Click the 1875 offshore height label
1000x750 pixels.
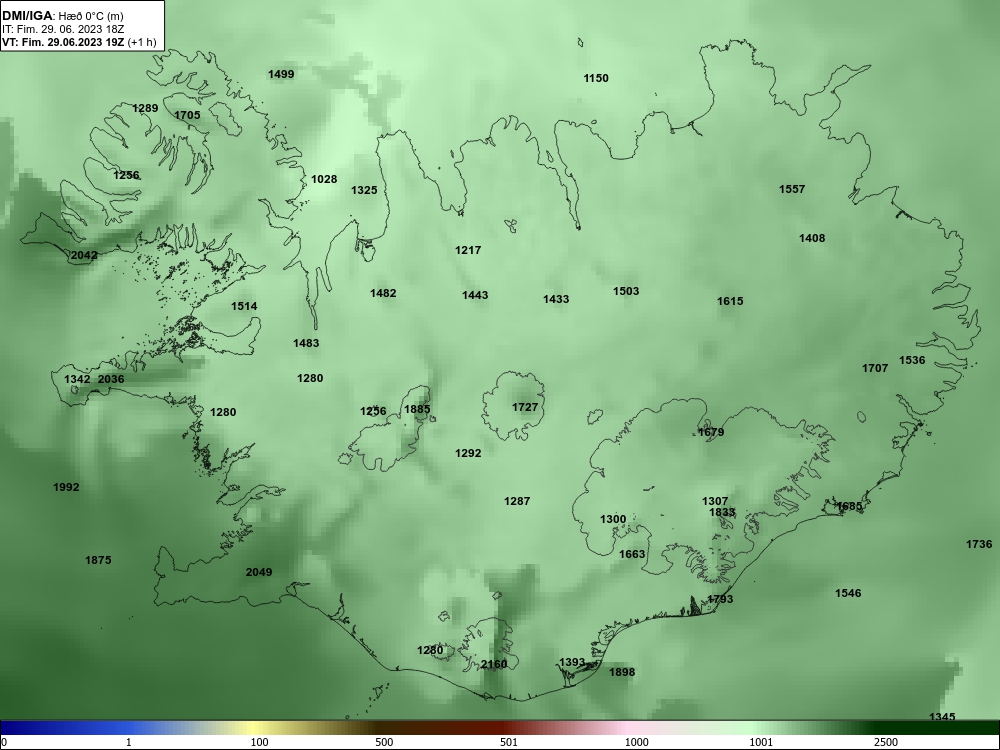(98, 560)
